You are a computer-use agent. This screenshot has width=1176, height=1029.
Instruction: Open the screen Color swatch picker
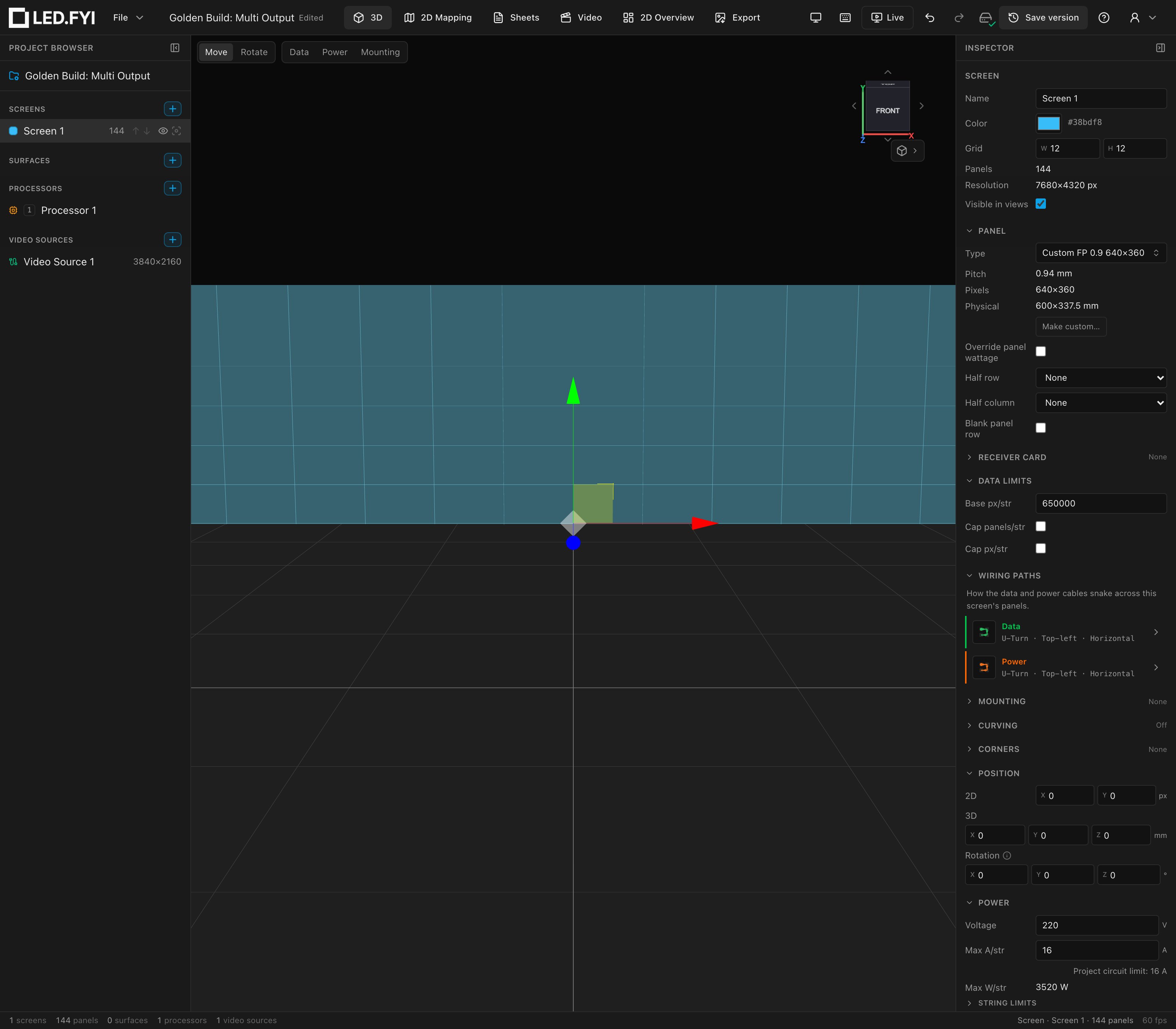[1048, 123]
